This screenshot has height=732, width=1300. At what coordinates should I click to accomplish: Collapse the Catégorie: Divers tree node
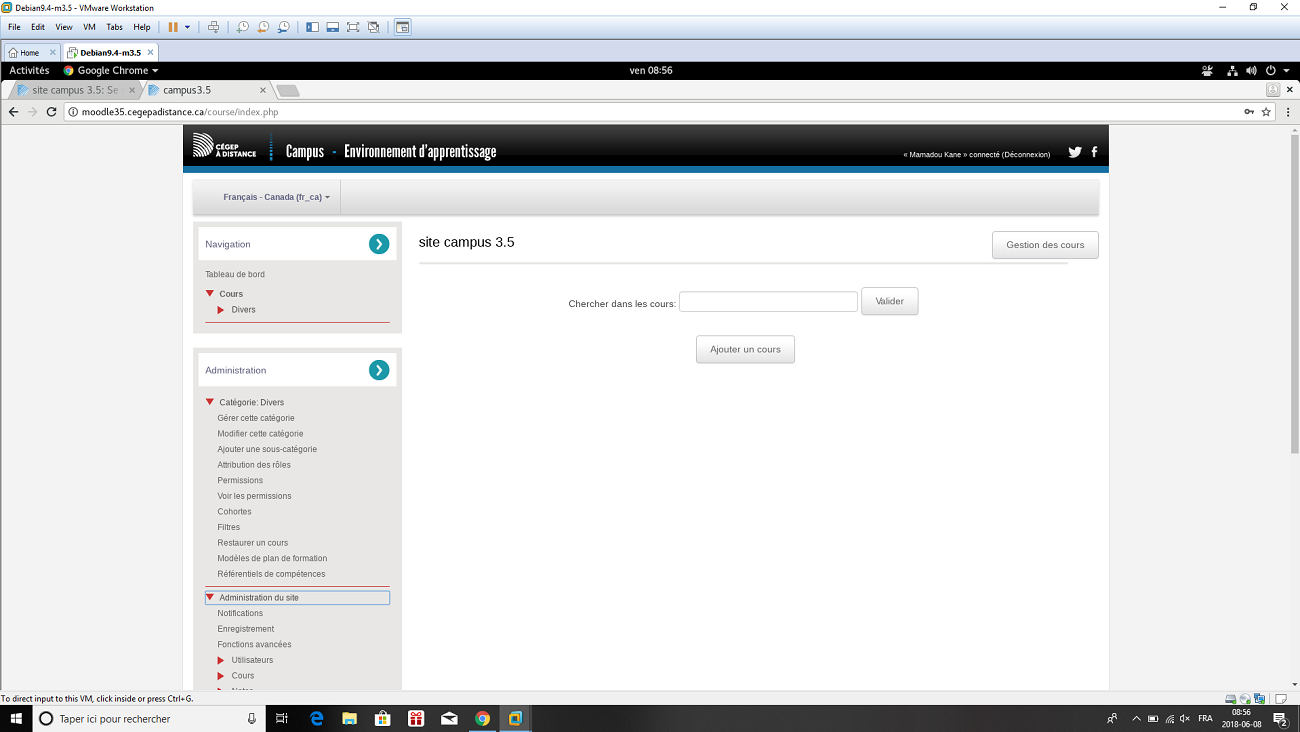coord(210,402)
